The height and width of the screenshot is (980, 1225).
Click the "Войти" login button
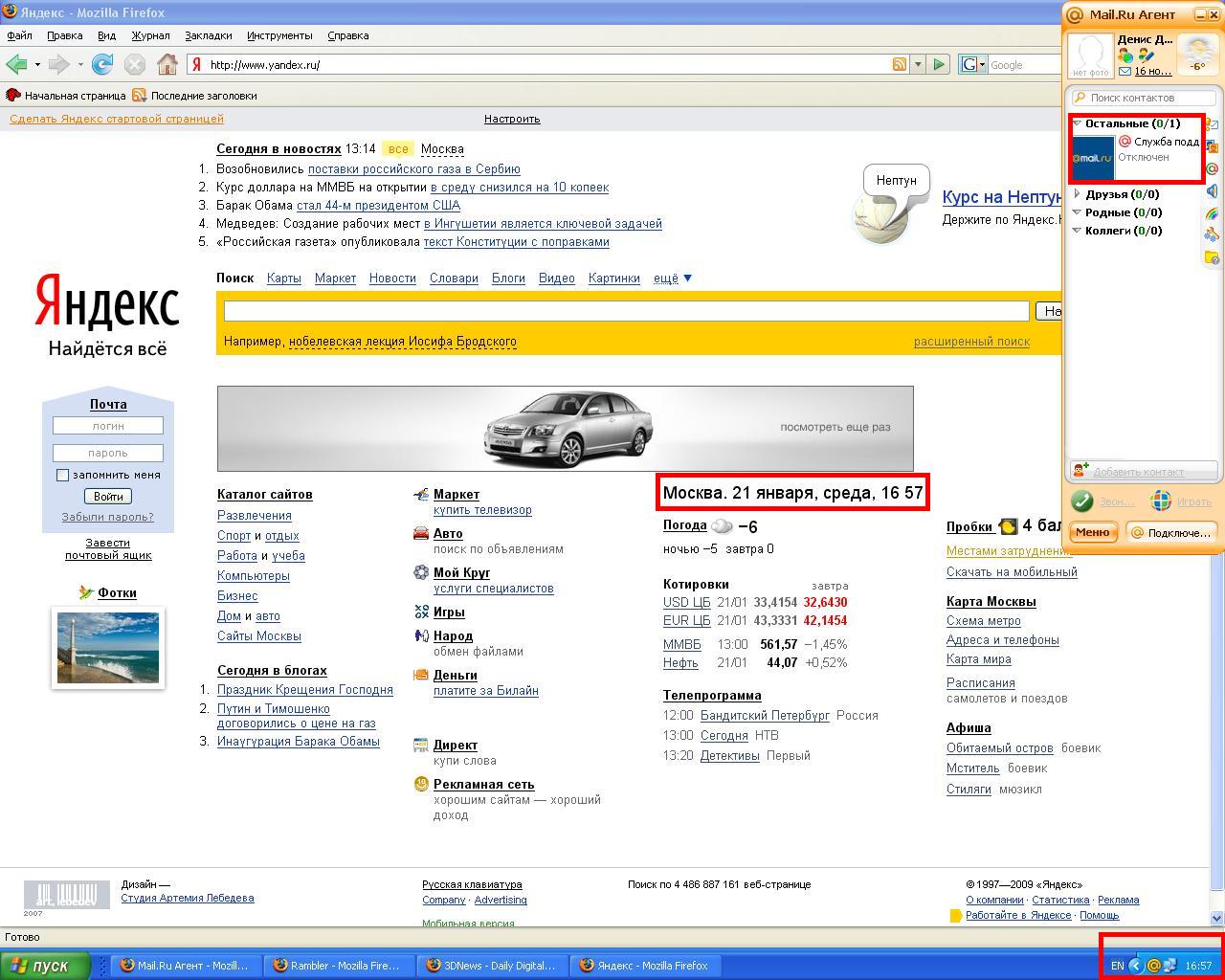click(x=108, y=497)
